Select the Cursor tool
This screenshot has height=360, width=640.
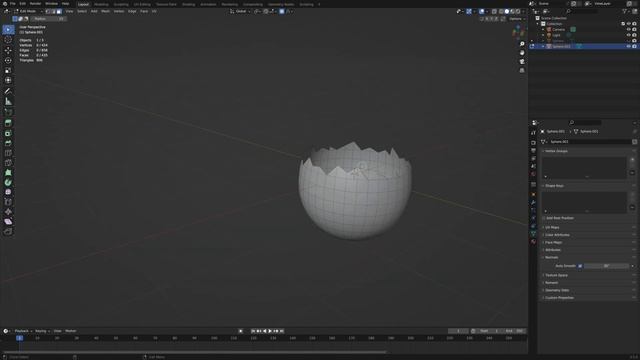8,40
